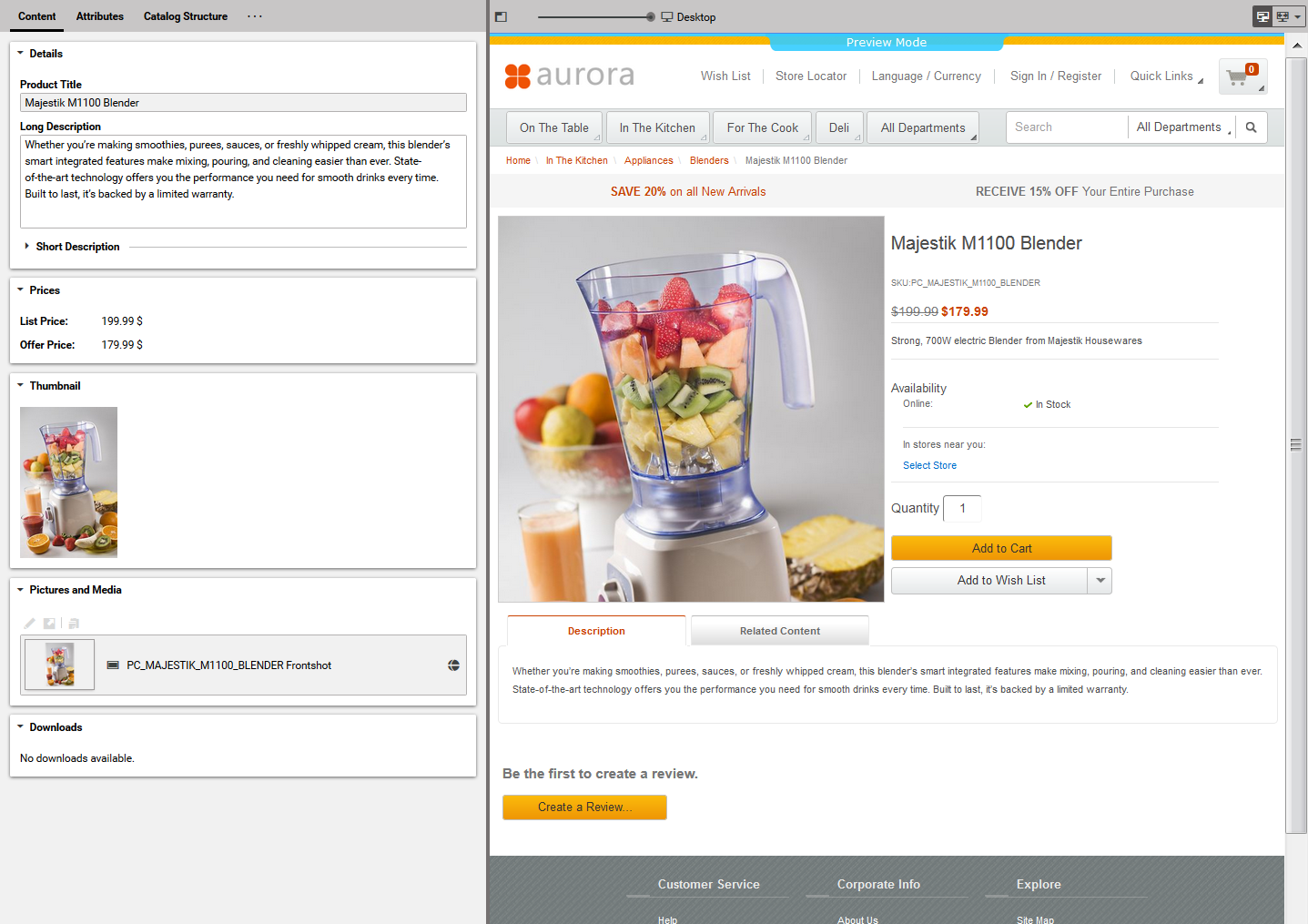Click the Quantity input field
Viewport: 1308px width, 924px height.
click(x=962, y=508)
